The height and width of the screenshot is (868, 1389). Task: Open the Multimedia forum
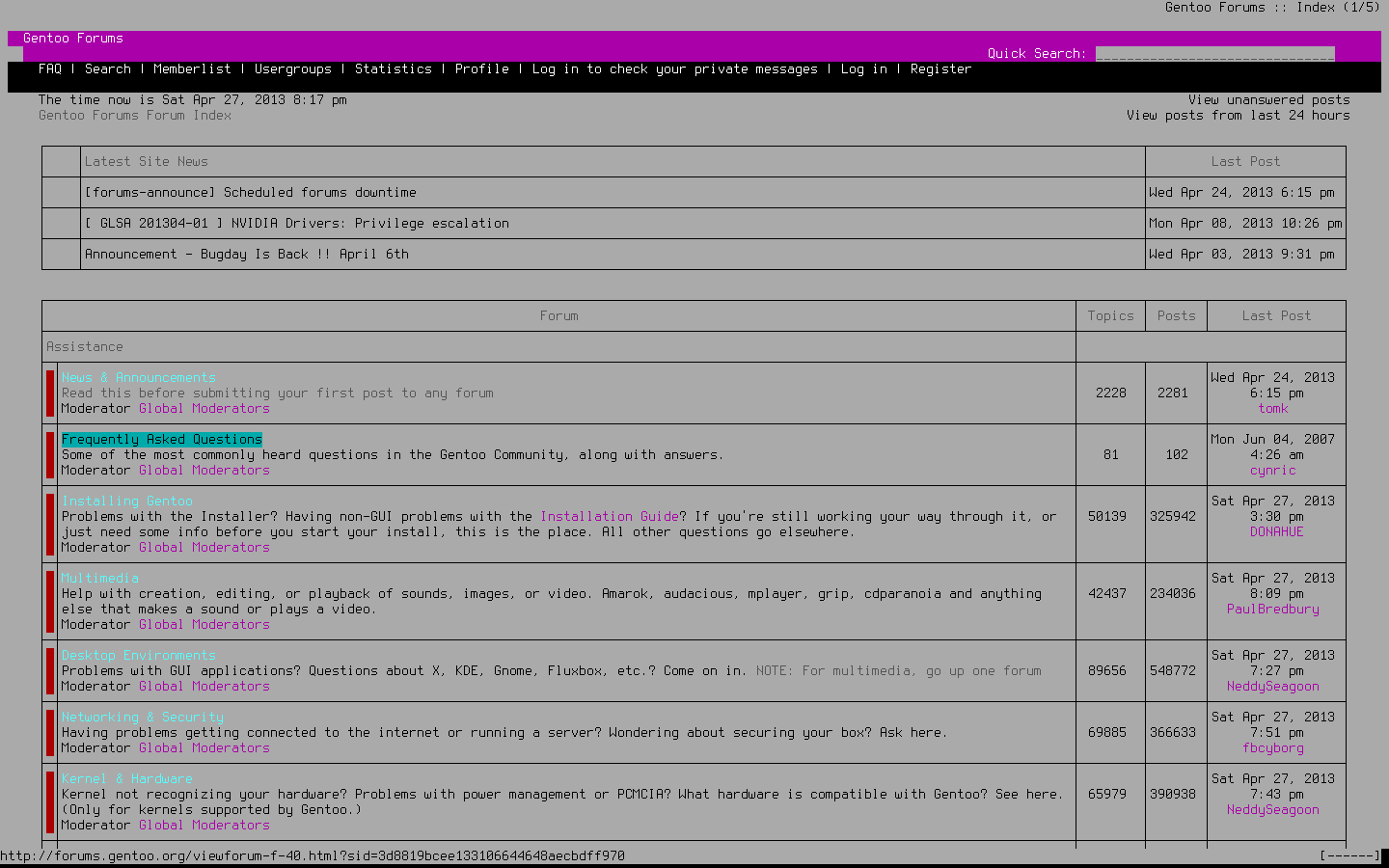[x=100, y=578]
